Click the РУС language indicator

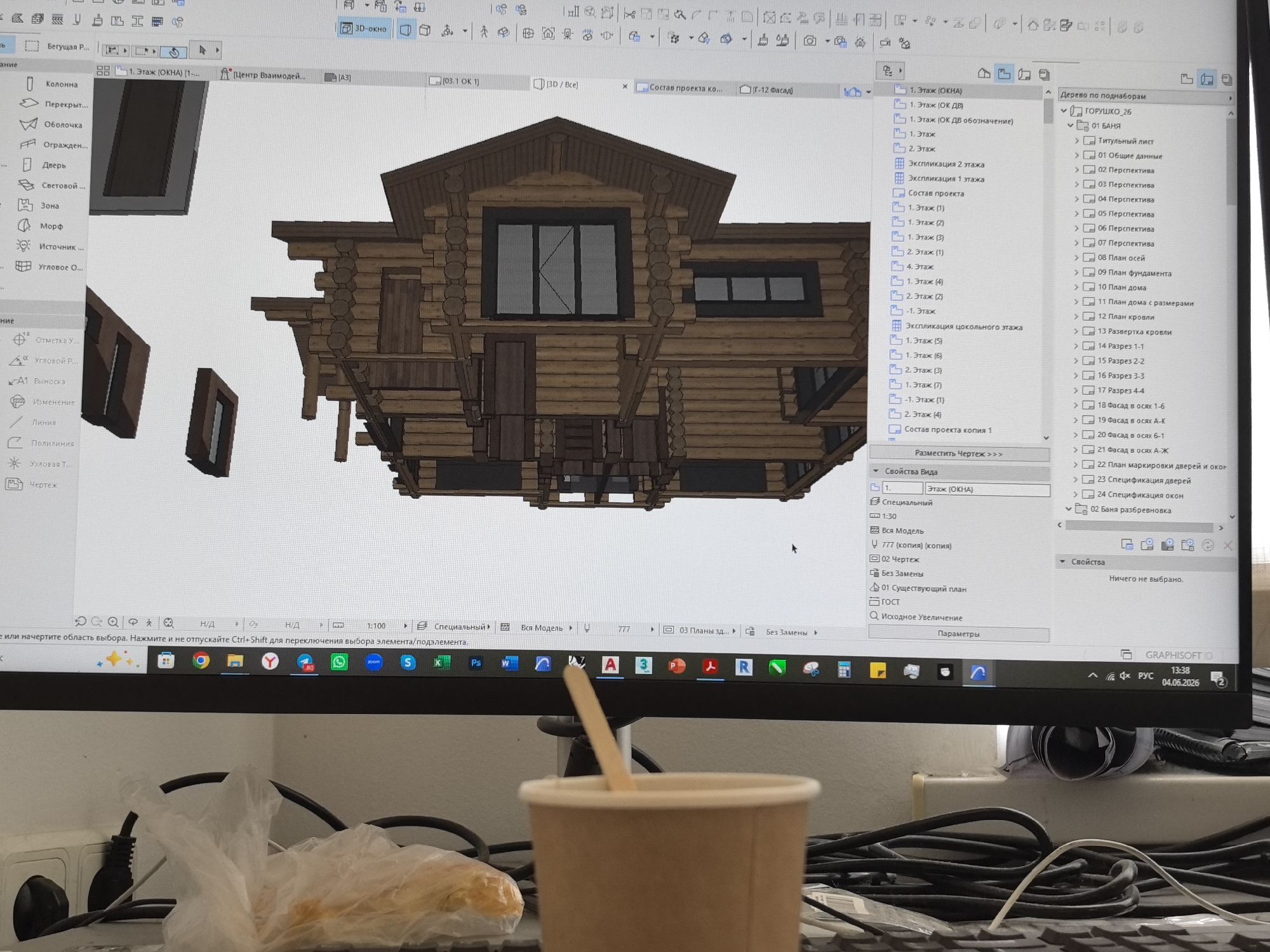1146,676
